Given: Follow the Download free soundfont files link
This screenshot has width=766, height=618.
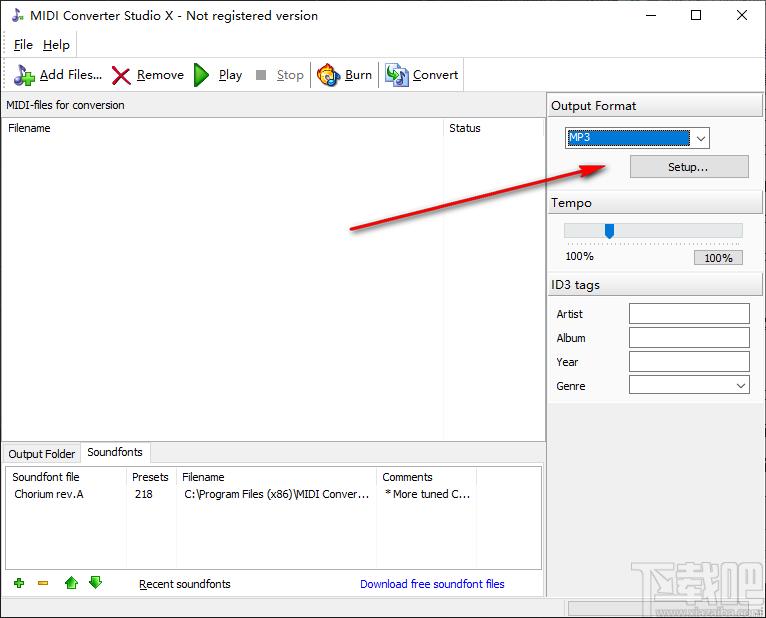Looking at the screenshot, I should (432, 584).
